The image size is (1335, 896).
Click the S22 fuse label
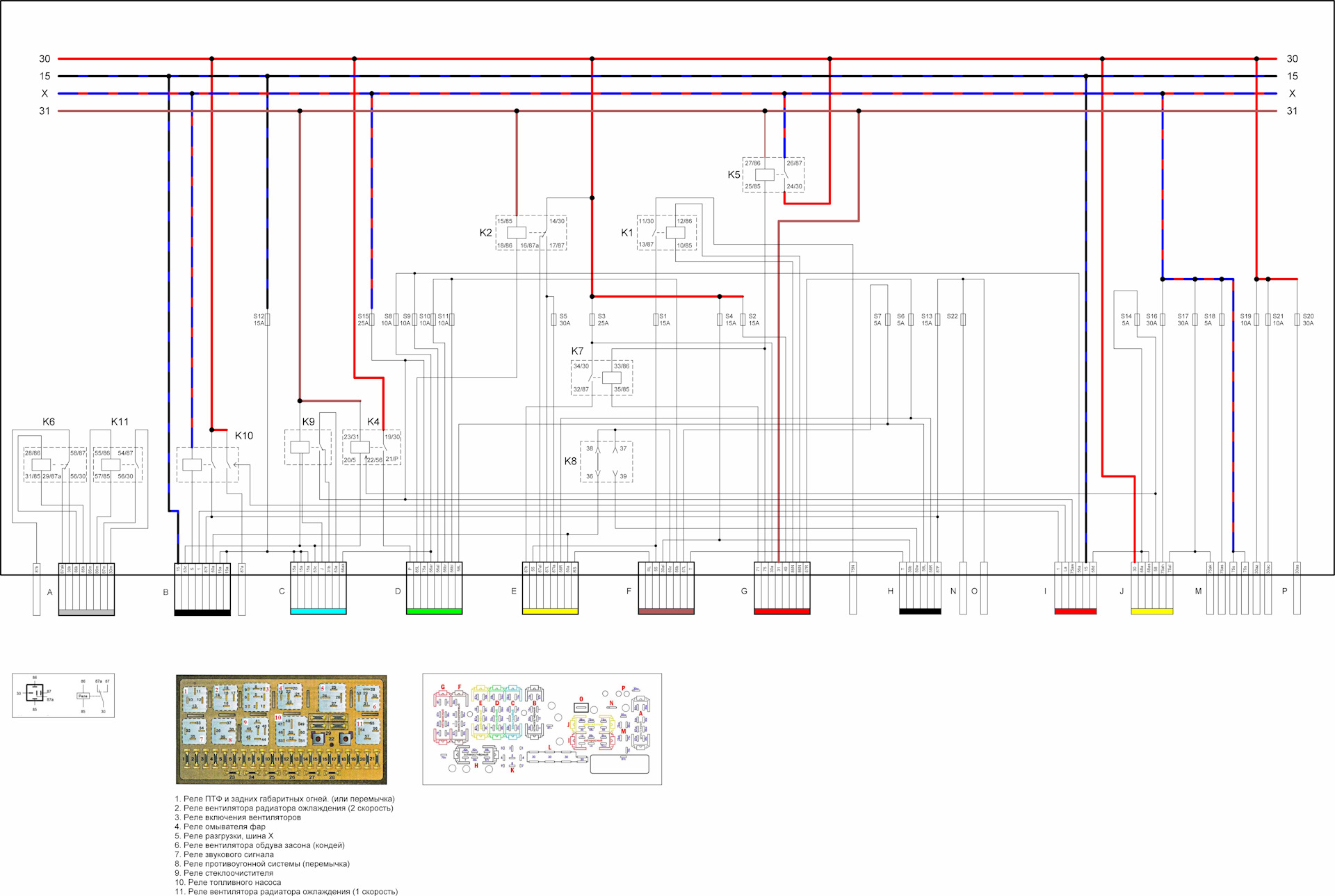coord(952,316)
